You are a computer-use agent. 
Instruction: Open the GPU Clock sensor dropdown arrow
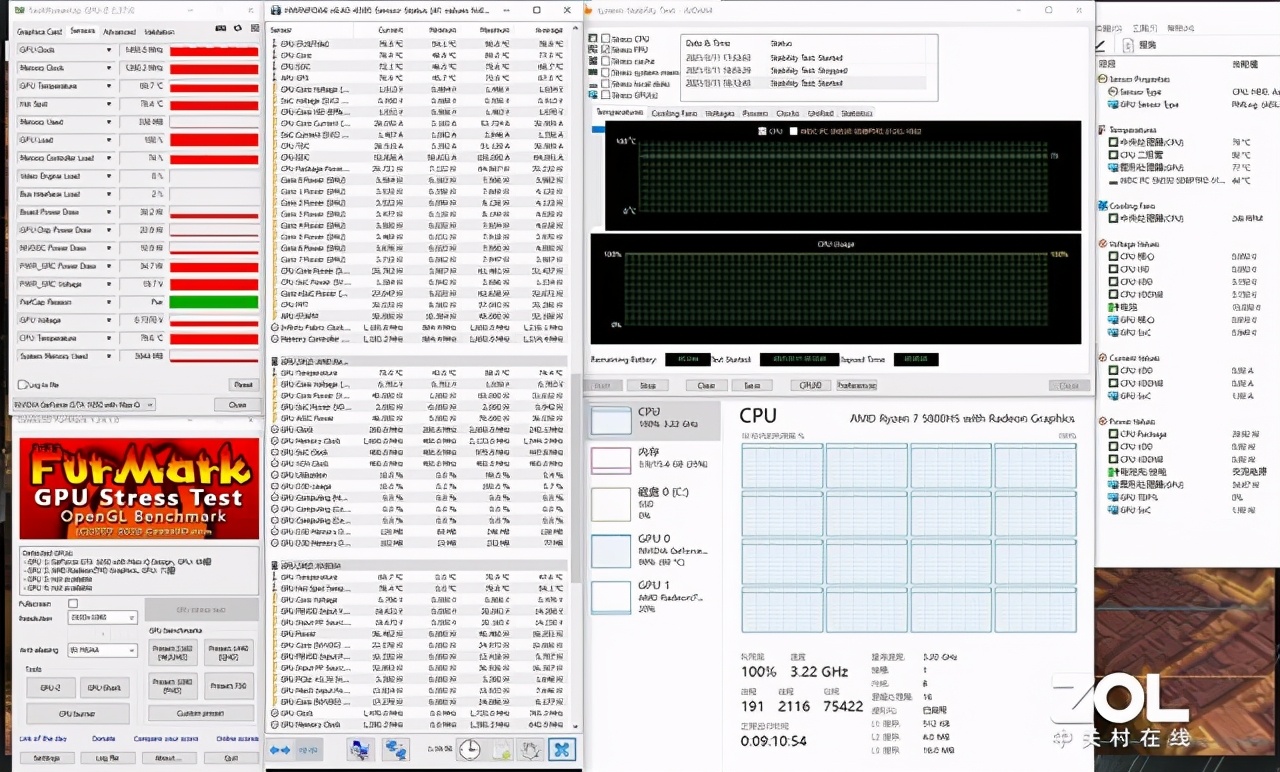(x=110, y=50)
